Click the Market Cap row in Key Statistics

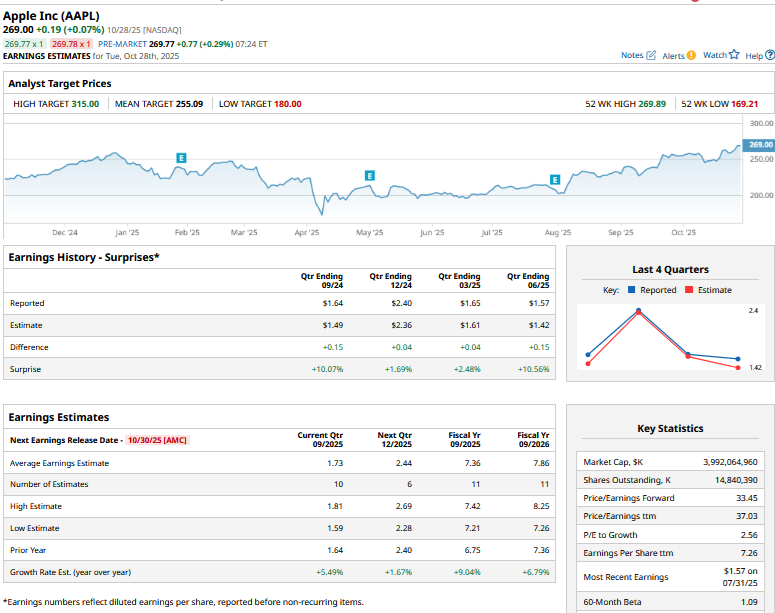(670, 462)
